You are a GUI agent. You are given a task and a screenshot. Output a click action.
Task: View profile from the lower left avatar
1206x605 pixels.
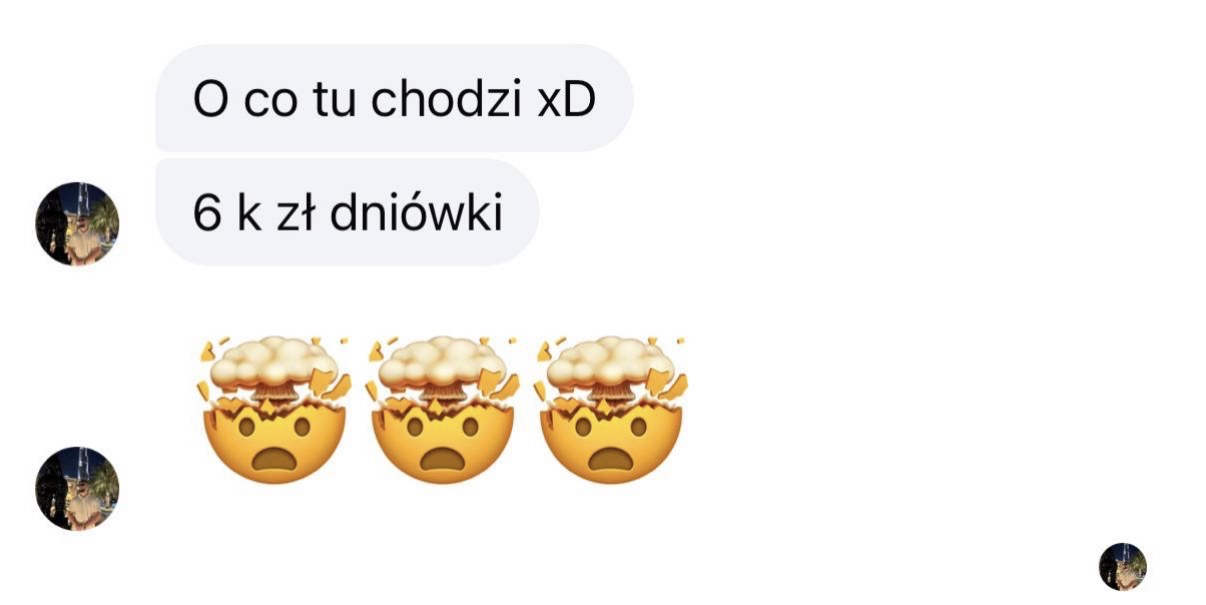[77, 488]
